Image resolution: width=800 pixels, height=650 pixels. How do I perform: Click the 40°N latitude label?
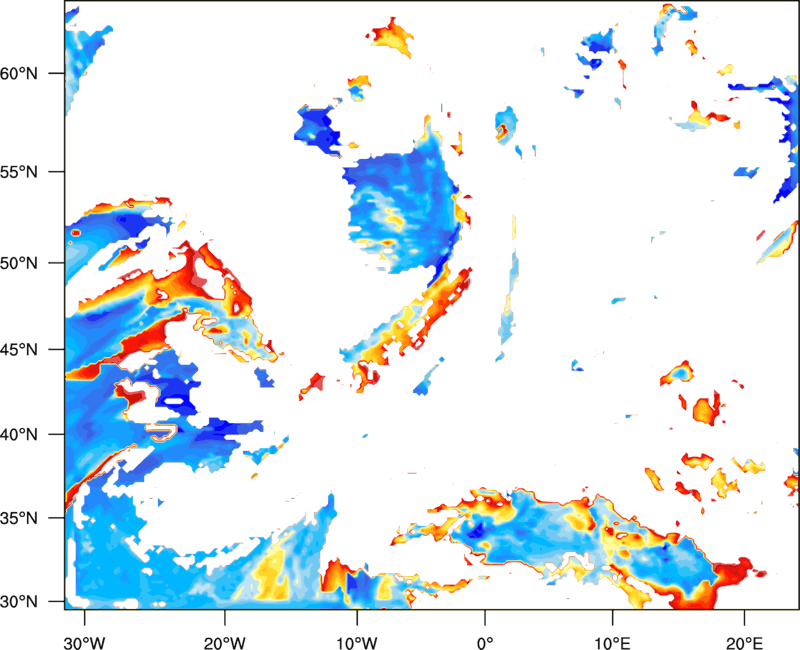(19, 435)
